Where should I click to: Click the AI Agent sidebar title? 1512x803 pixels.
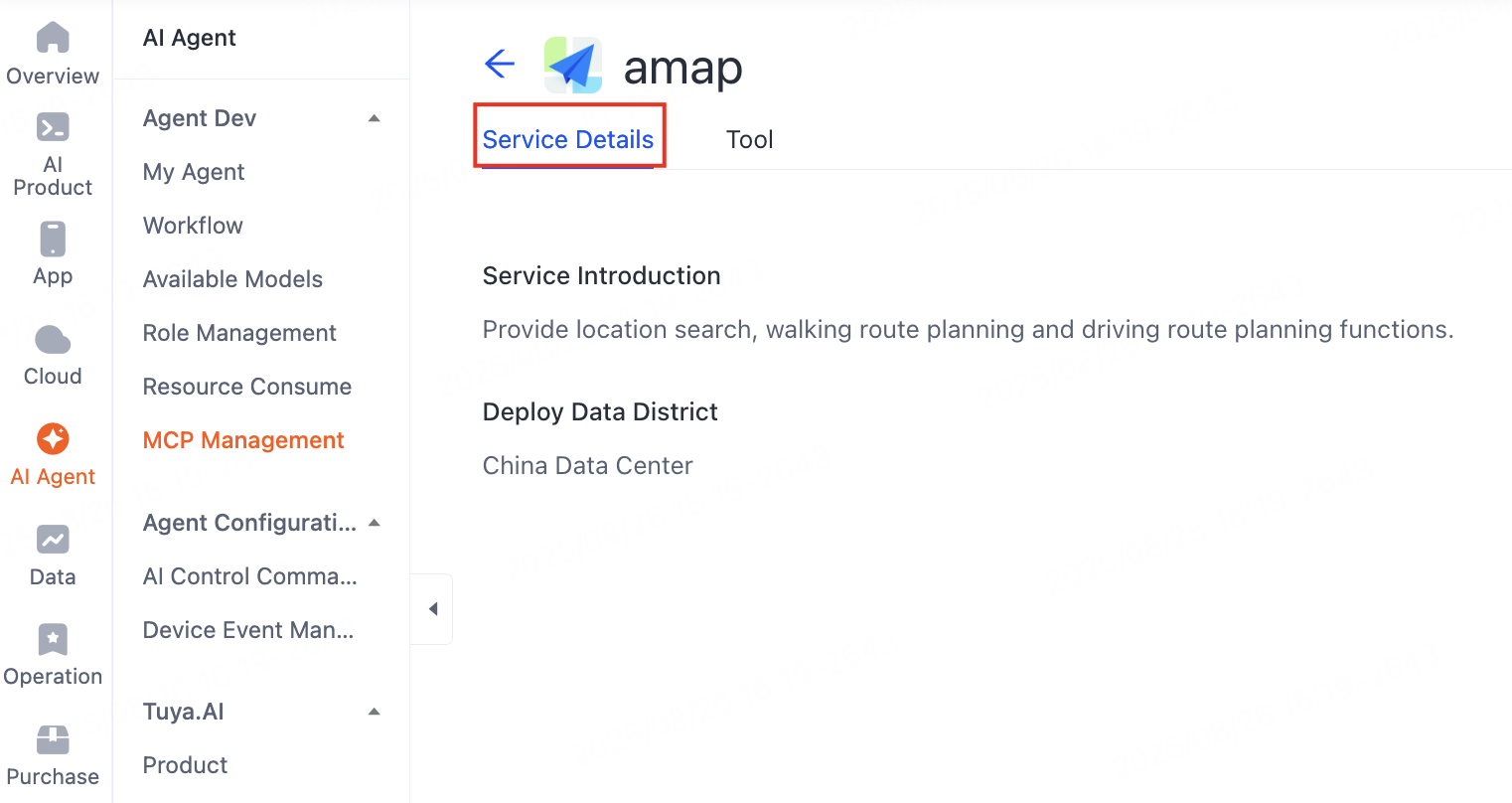pyautogui.click(x=190, y=38)
